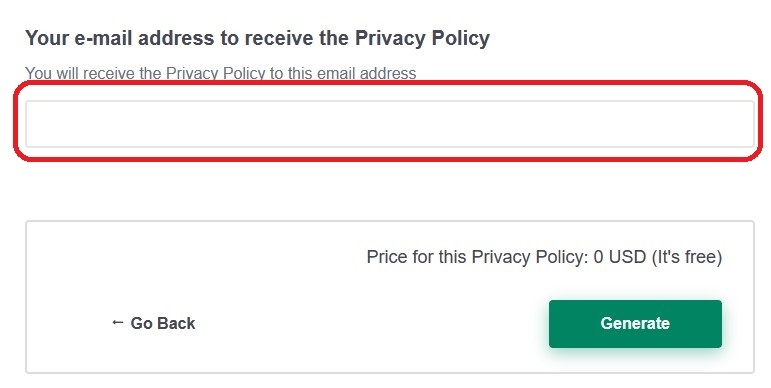Click the green Generate button

[635, 324]
